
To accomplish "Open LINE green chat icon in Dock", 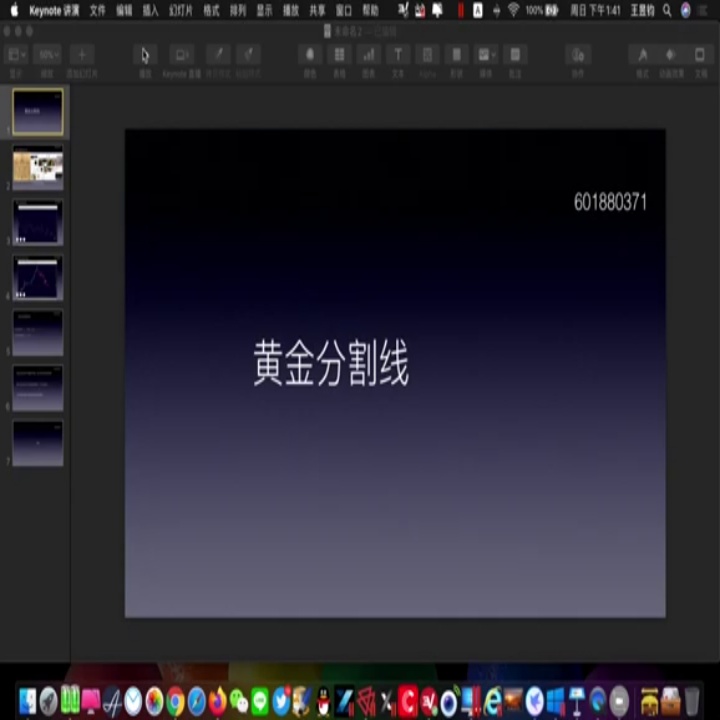I will [260, 701].
